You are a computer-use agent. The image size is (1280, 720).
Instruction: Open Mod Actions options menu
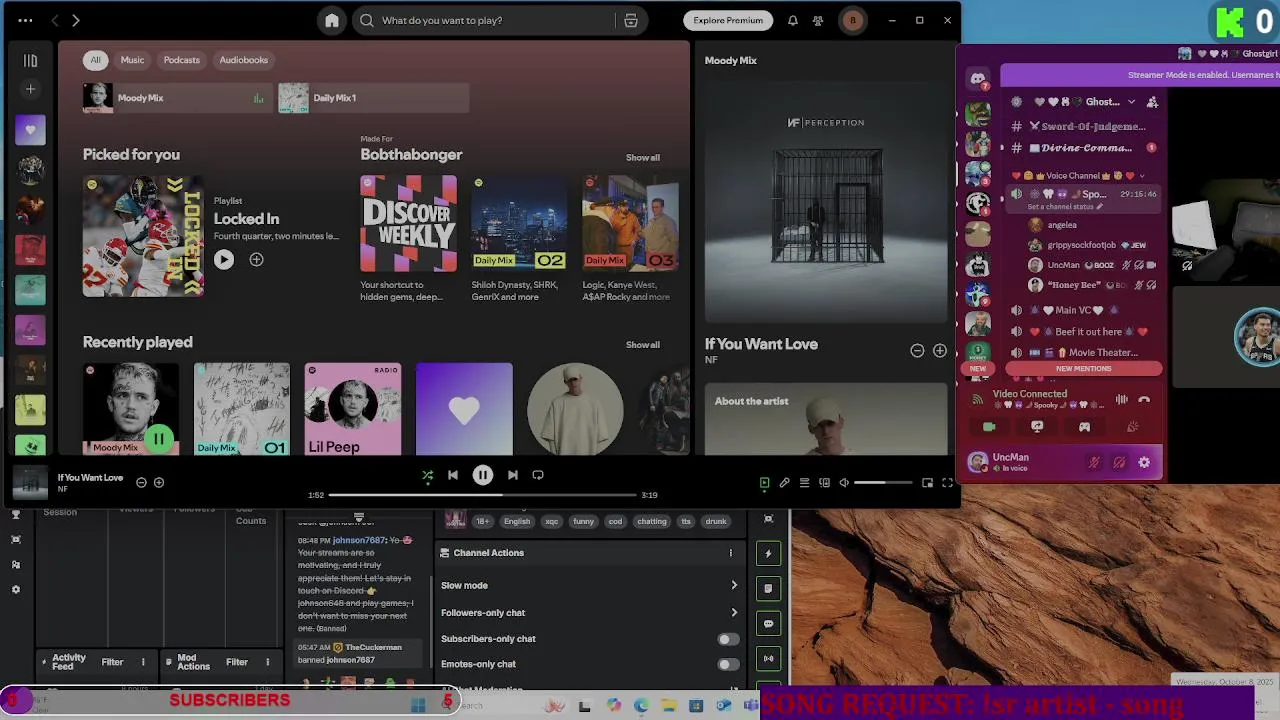267,662
